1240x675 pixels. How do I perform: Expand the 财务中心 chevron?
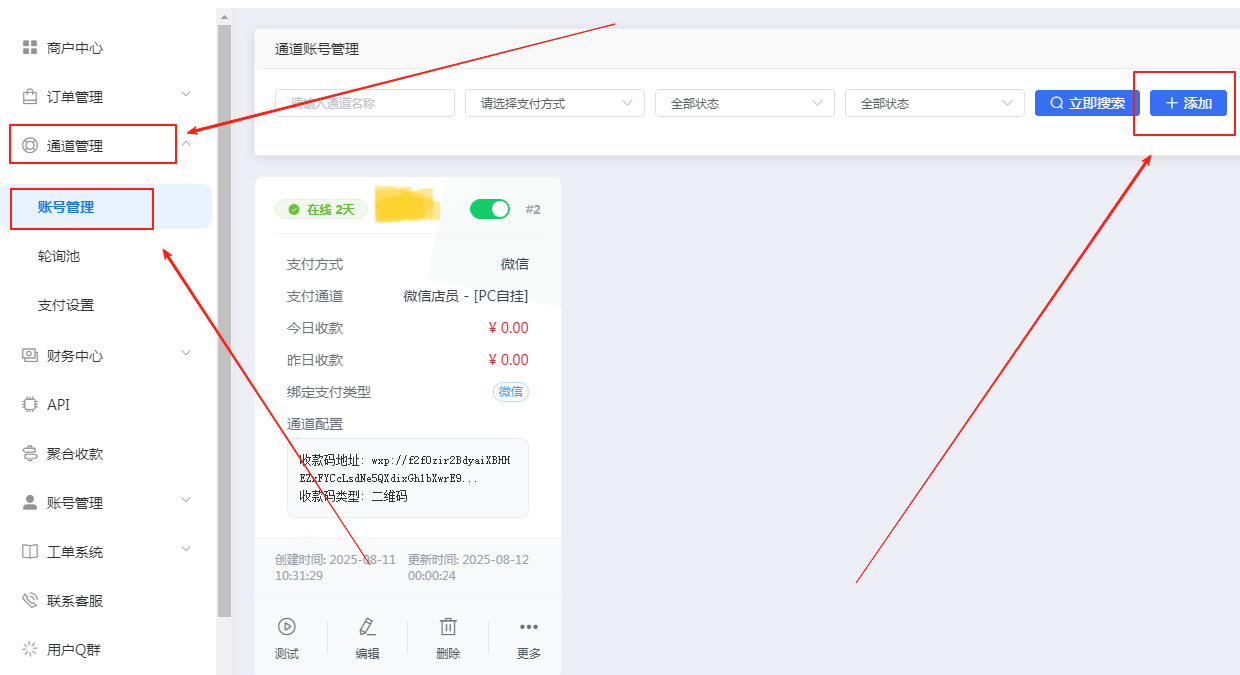pos(186,352)
